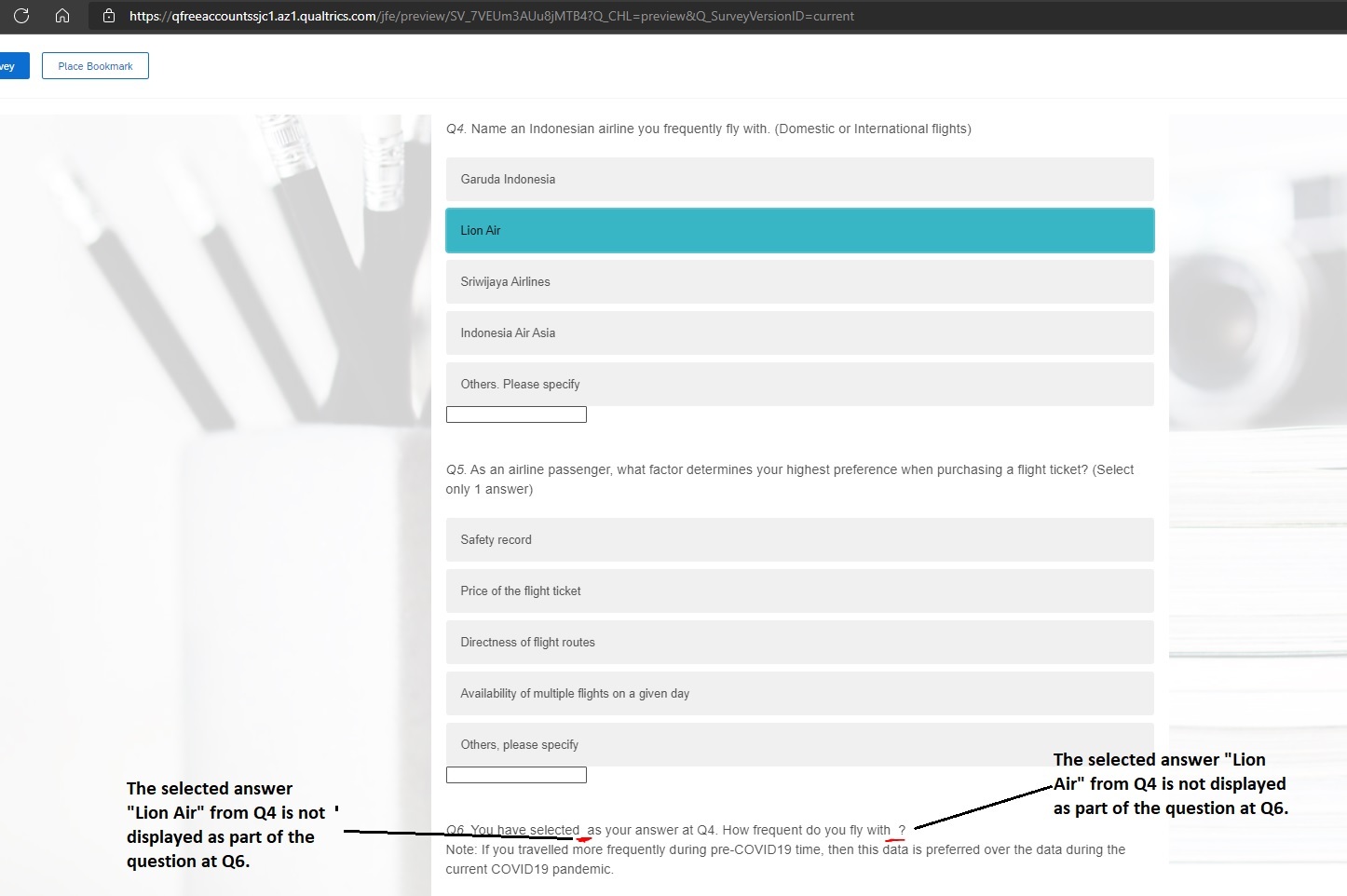
Task: Click the Q4 question text
Action: 708,129
